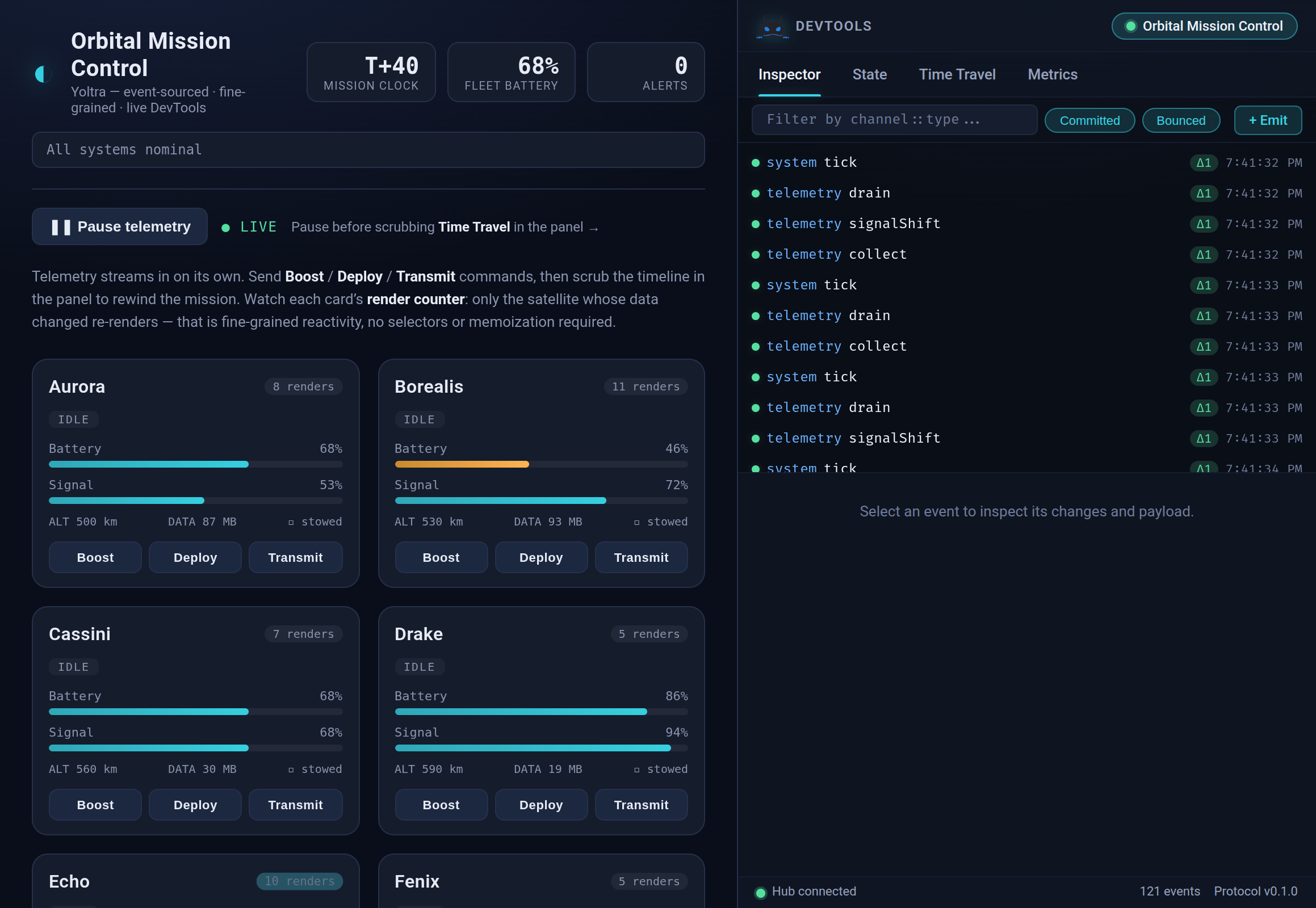This screenshot has width=1316, height=908.
Task: Boost the Cassini satellite
Action: pyautogui.click(x=95, y=805)
